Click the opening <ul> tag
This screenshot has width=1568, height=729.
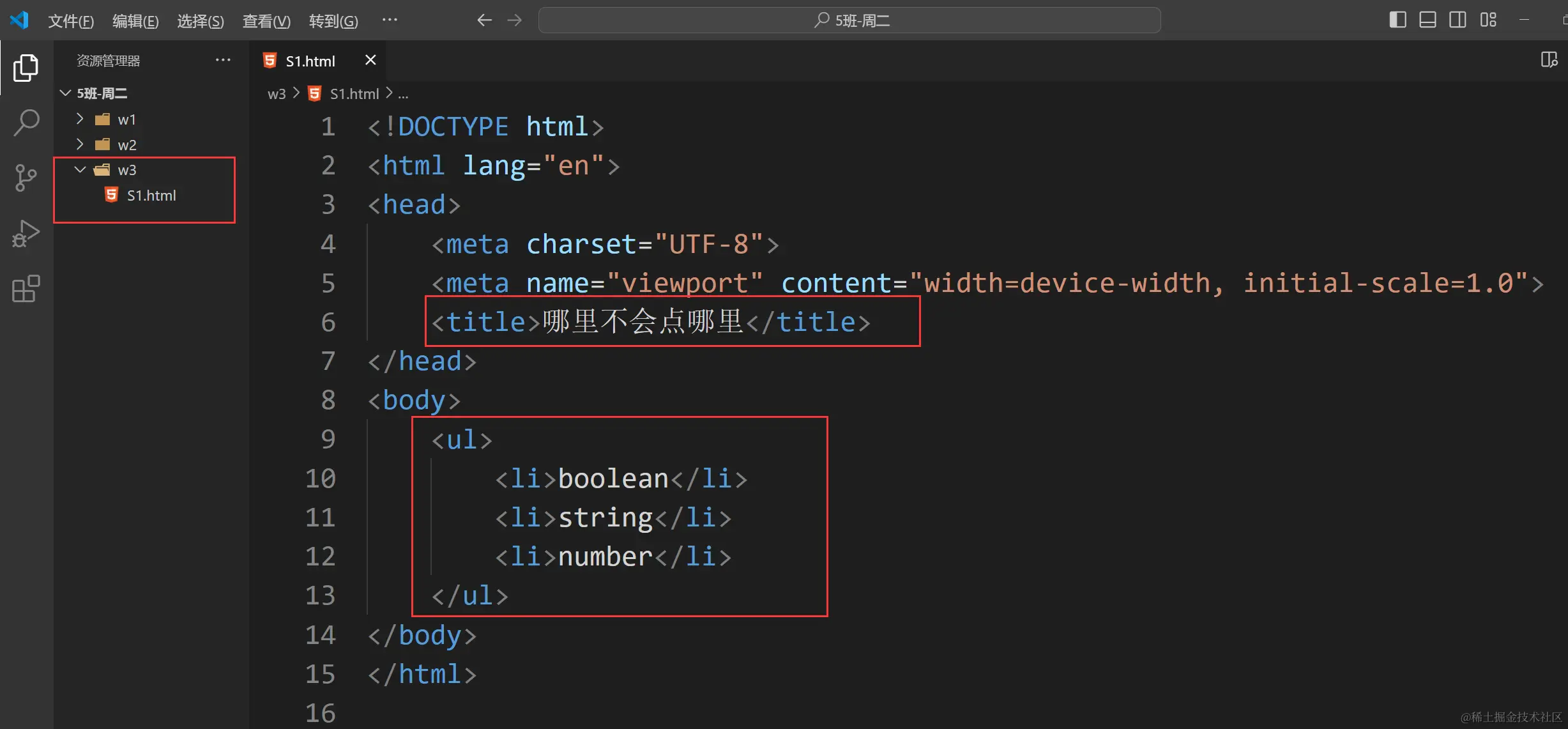pyautogui.click(x=462, y=440)
